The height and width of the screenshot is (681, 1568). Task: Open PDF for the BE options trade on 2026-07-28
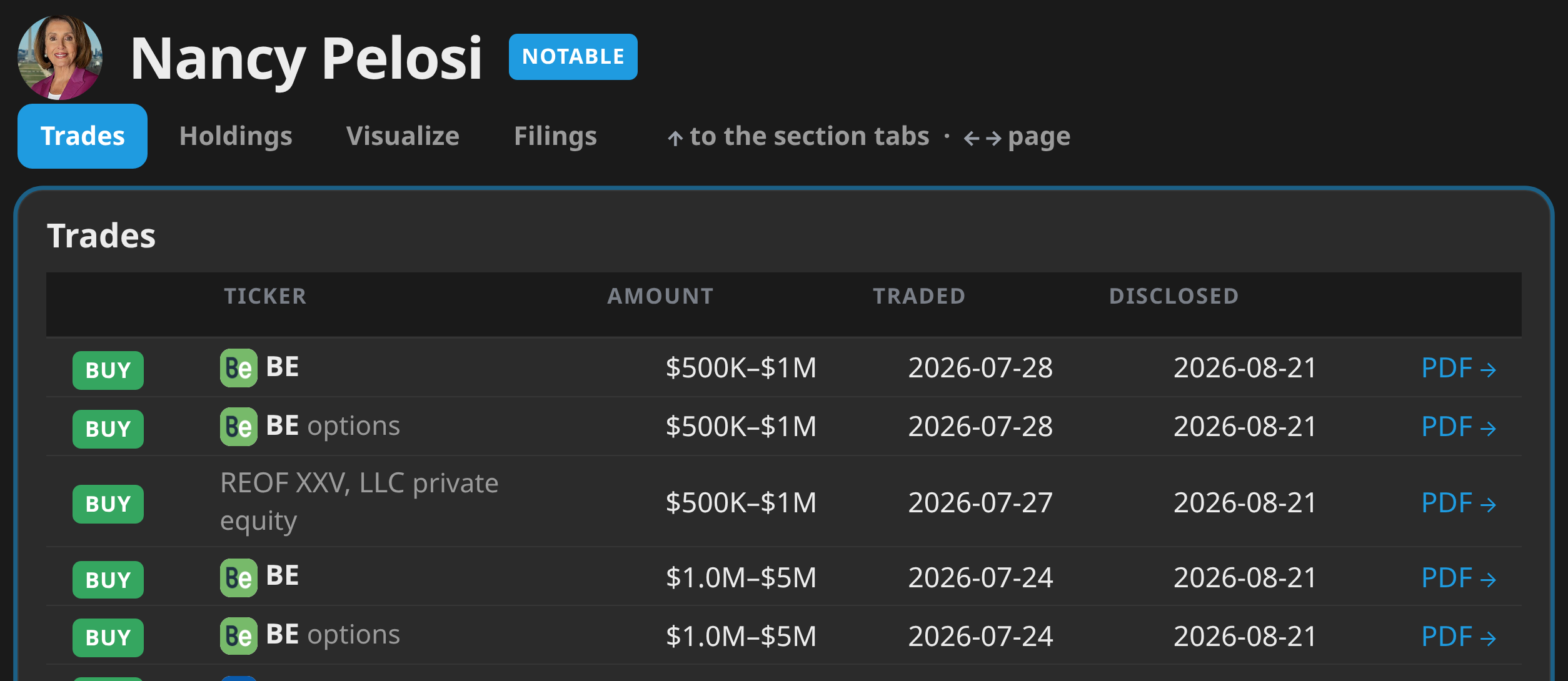[x=1459, y=427]
